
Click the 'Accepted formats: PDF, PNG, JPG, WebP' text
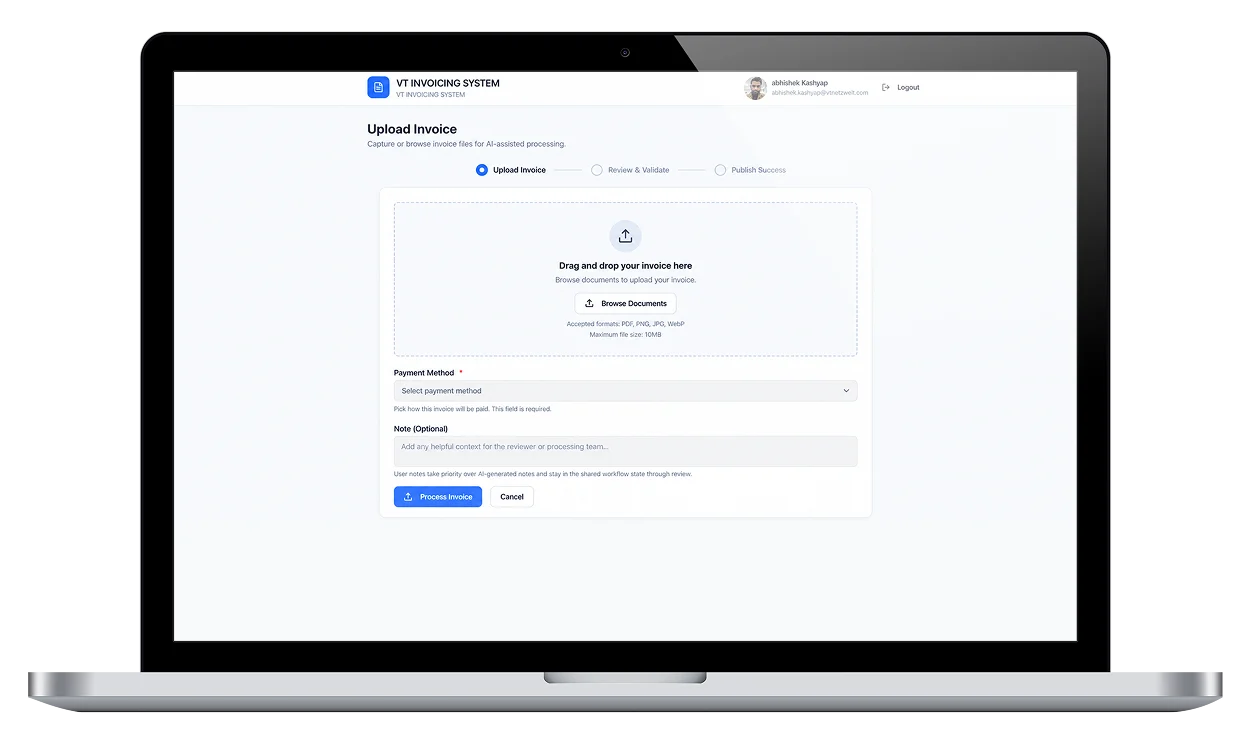pyautogui.click(x=625, y=324)
